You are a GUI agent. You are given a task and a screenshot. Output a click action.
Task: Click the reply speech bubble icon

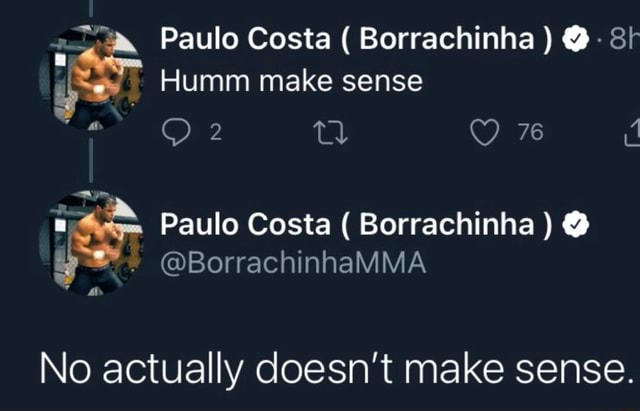pyautogui.click(x=174, y=132)
